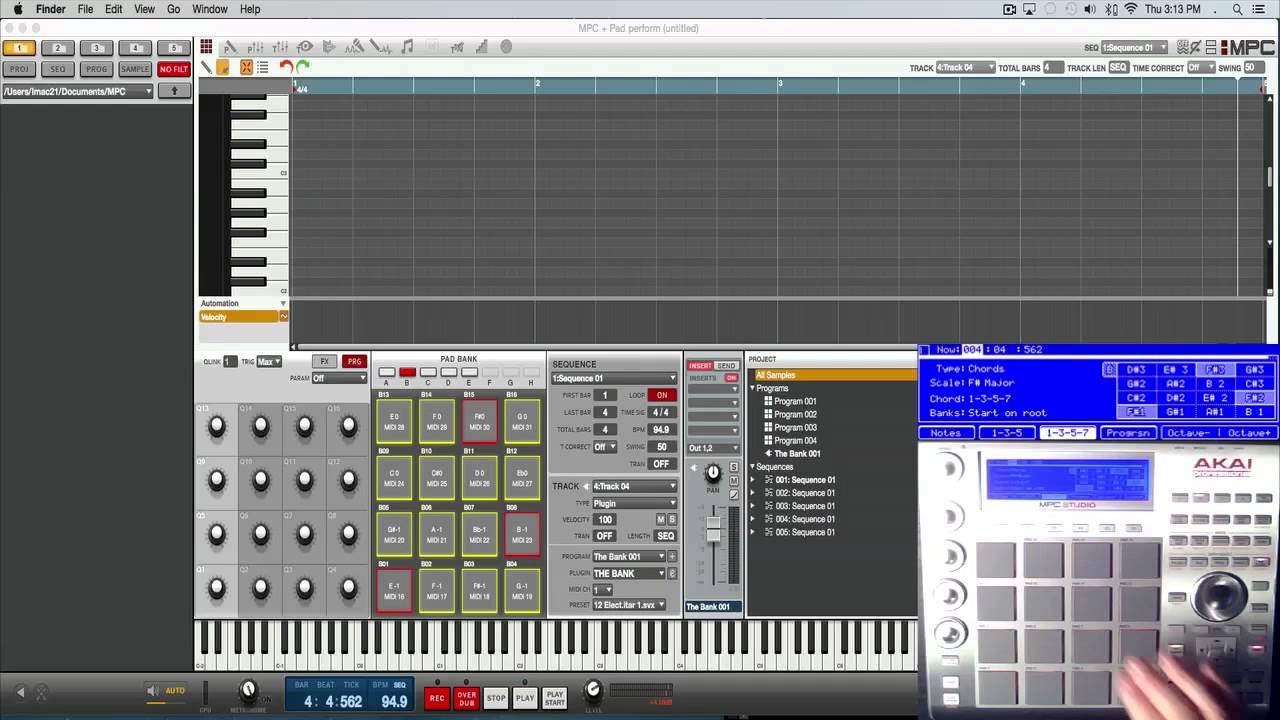Image resolution: width=1280 pixels, height=720 pixels.
Task: Open Sample Record microphone icon
Action: tap(355, 47)
